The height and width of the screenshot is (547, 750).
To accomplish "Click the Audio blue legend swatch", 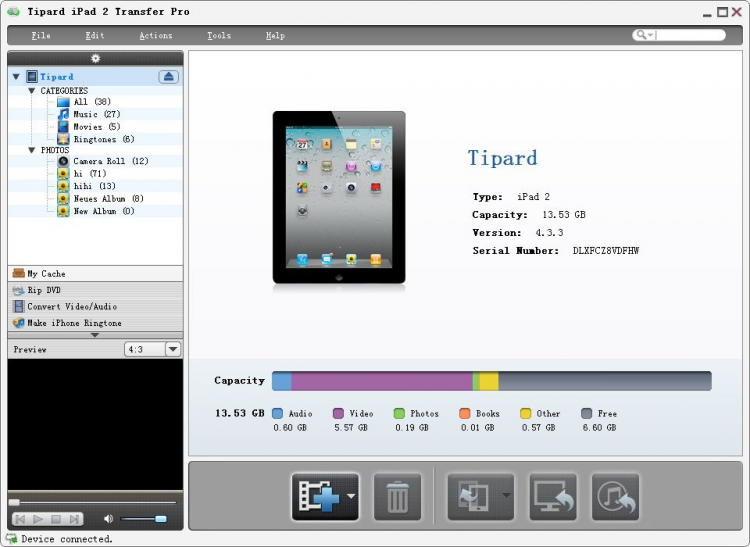I will [x=277, y=413].
